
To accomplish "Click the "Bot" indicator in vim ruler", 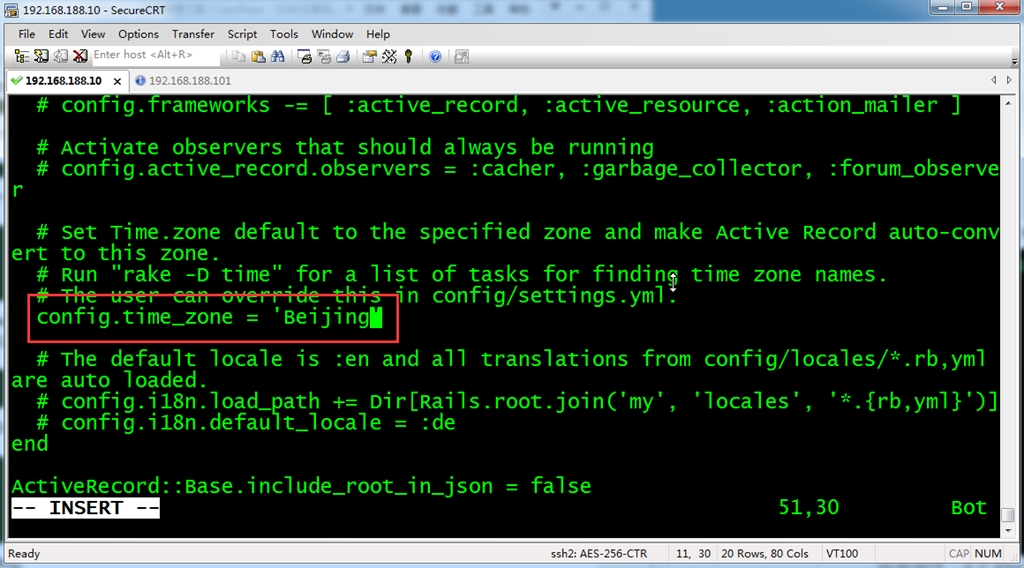I will 968,508.
